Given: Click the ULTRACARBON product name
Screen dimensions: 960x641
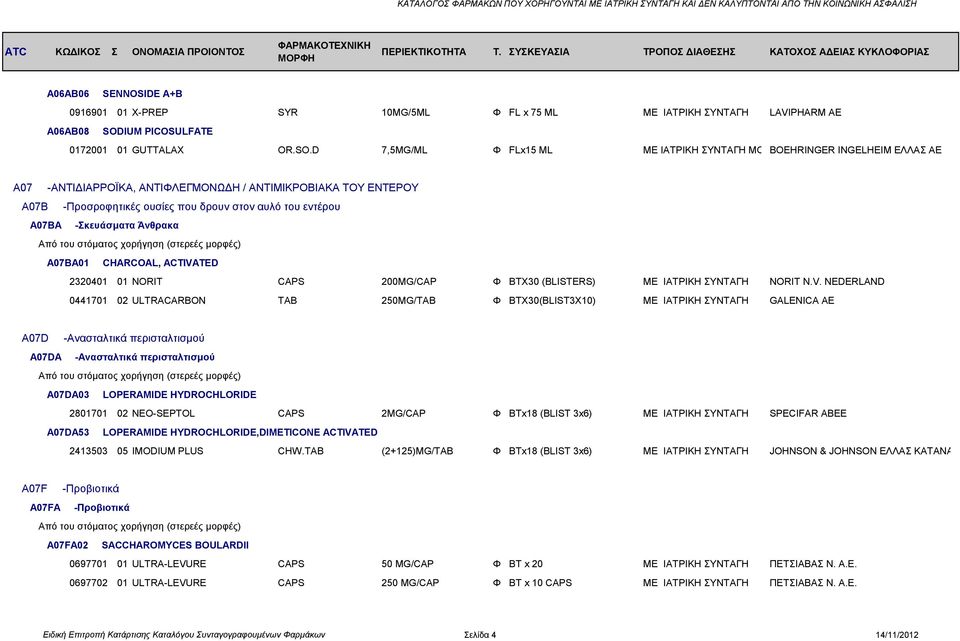Looking at the screenshot, I should click(x=168, y=301).
